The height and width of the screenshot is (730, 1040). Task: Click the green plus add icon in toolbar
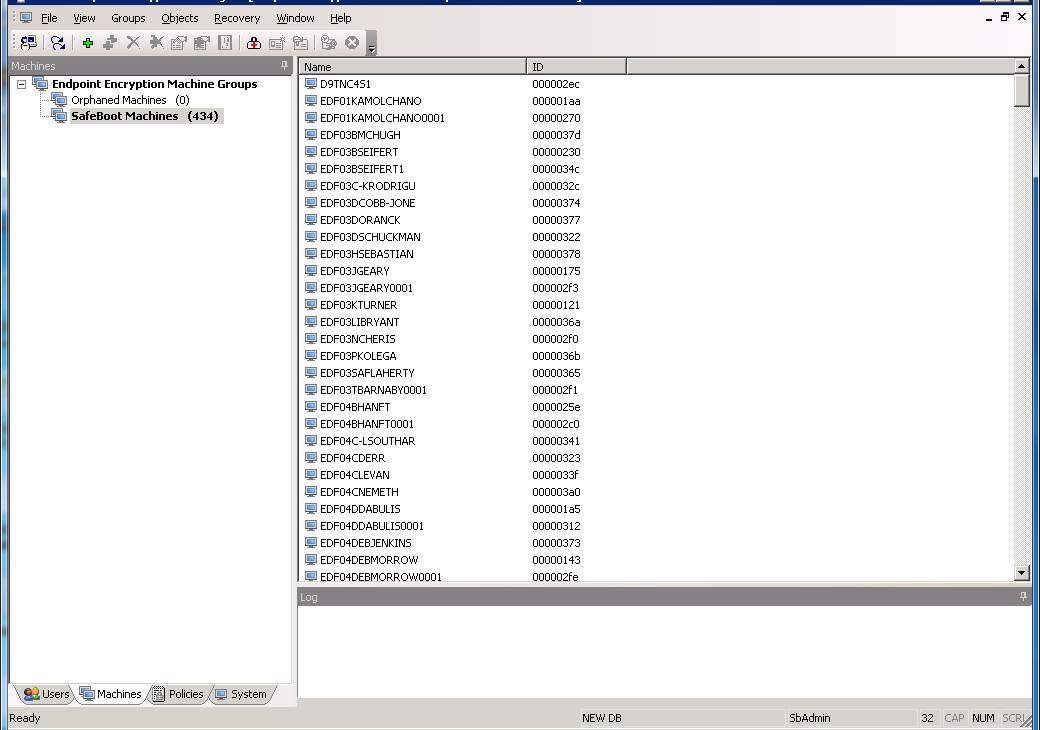(x=88, y=43)
